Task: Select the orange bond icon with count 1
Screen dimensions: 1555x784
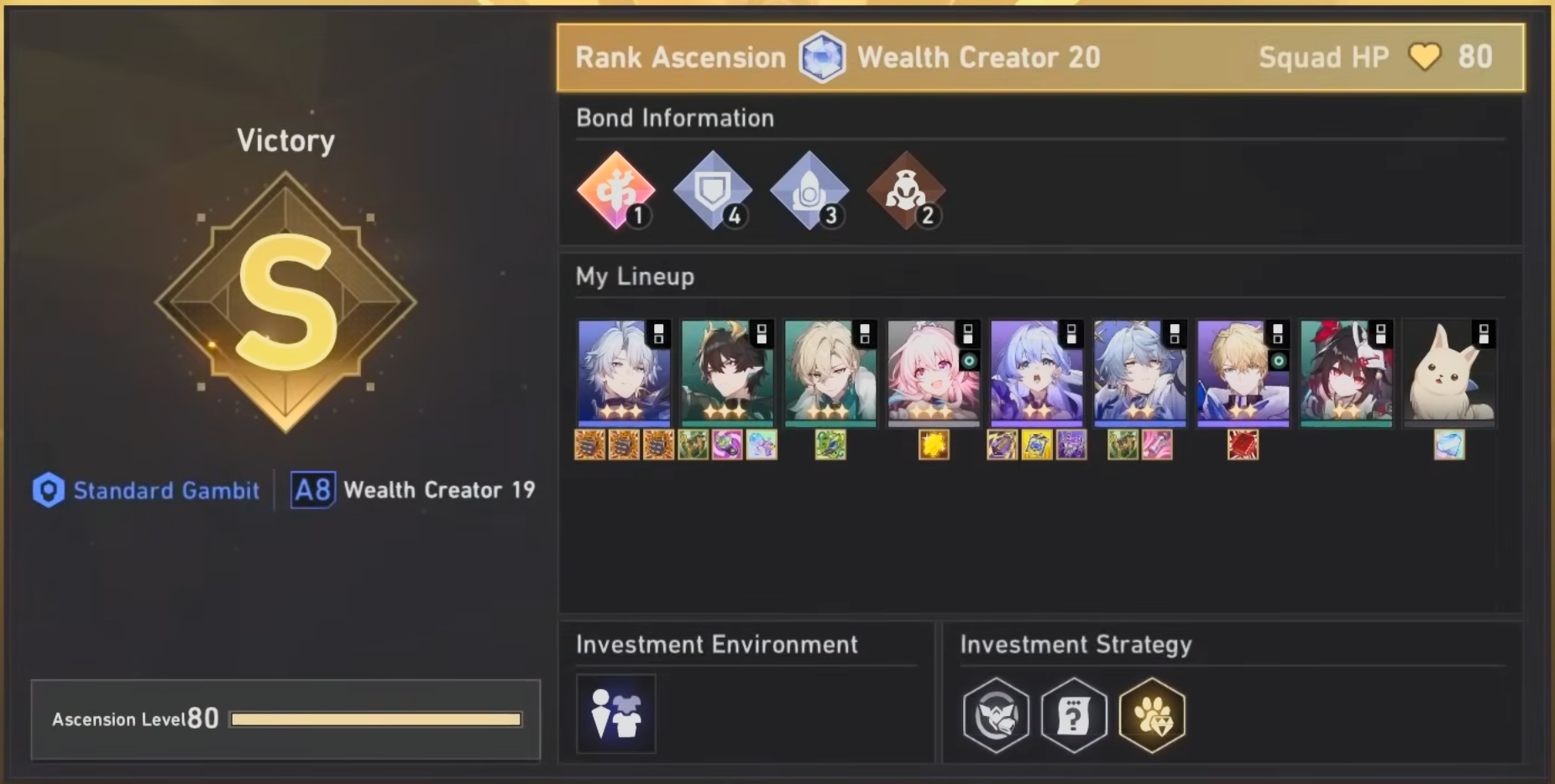Action: coord(616,191)
